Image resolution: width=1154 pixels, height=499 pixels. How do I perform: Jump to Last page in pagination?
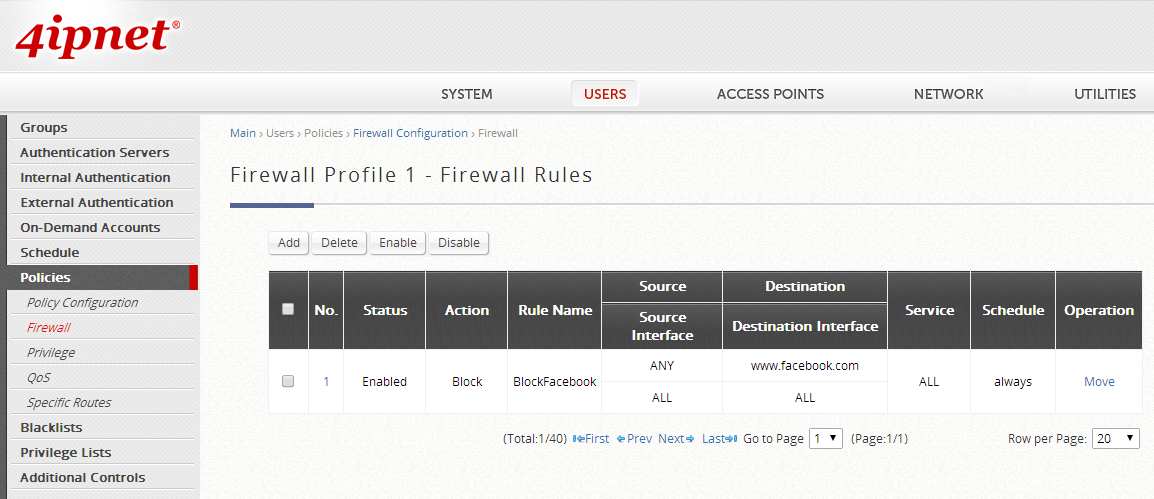click(719, 438)
